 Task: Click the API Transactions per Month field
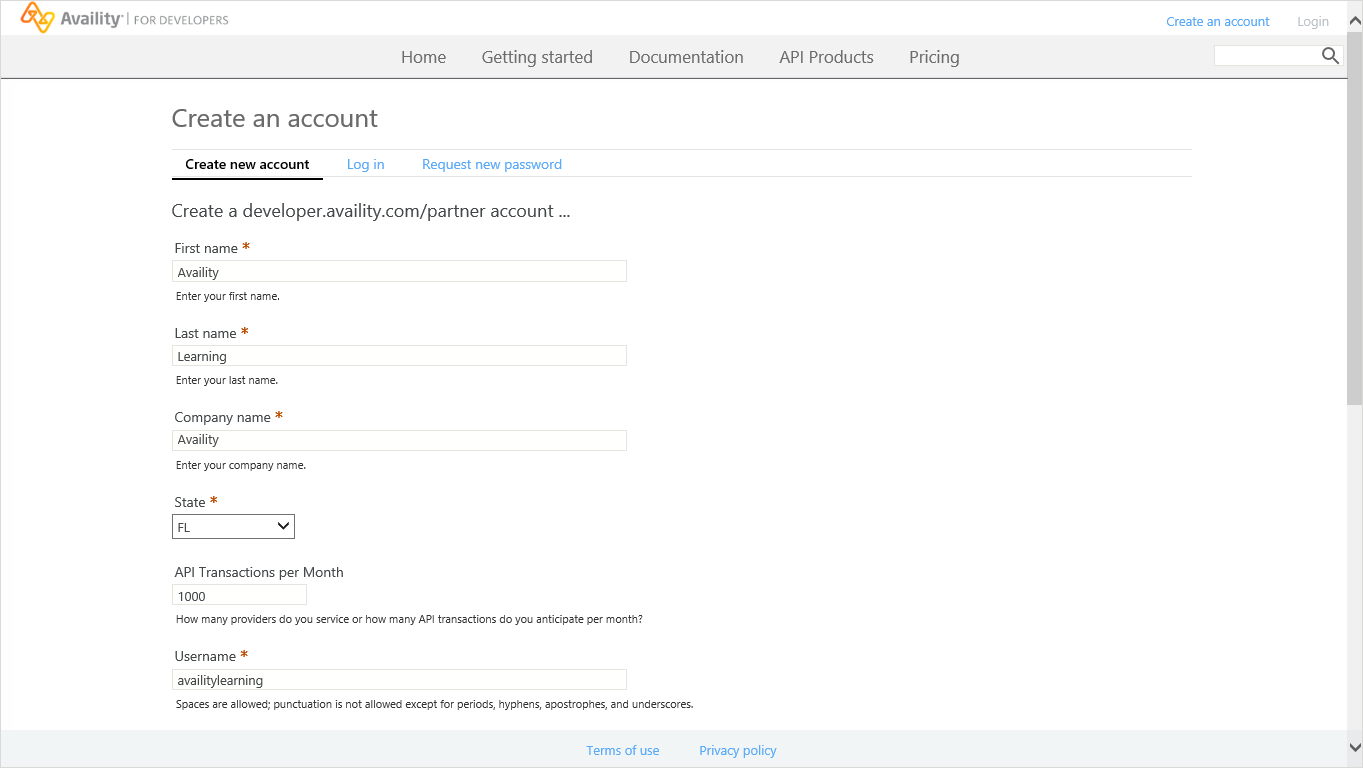coord(239,595)
